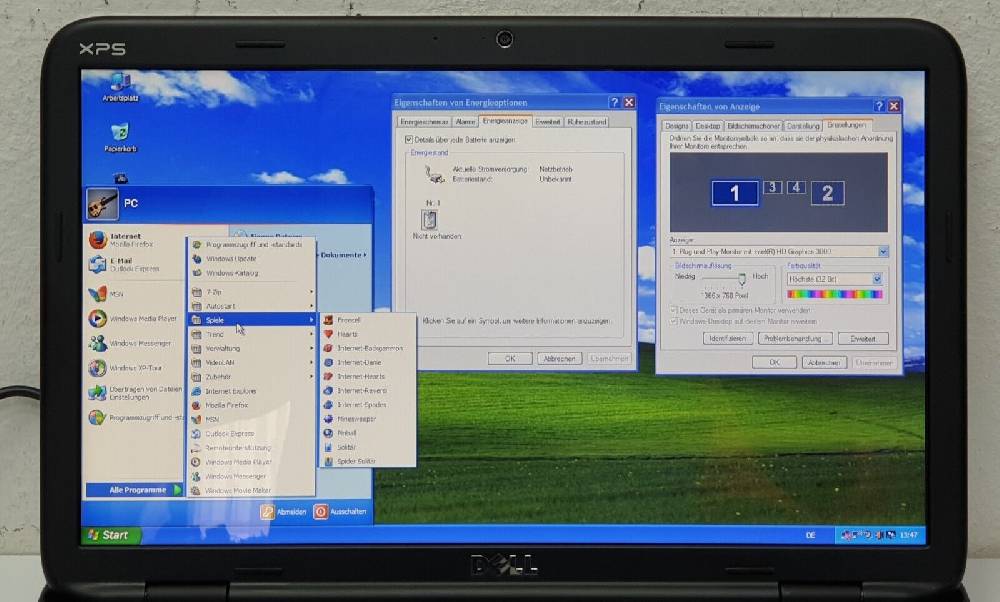Click DE language indicator on taskbar
This screenshot has width=1000, height=602.
(811, 535)
